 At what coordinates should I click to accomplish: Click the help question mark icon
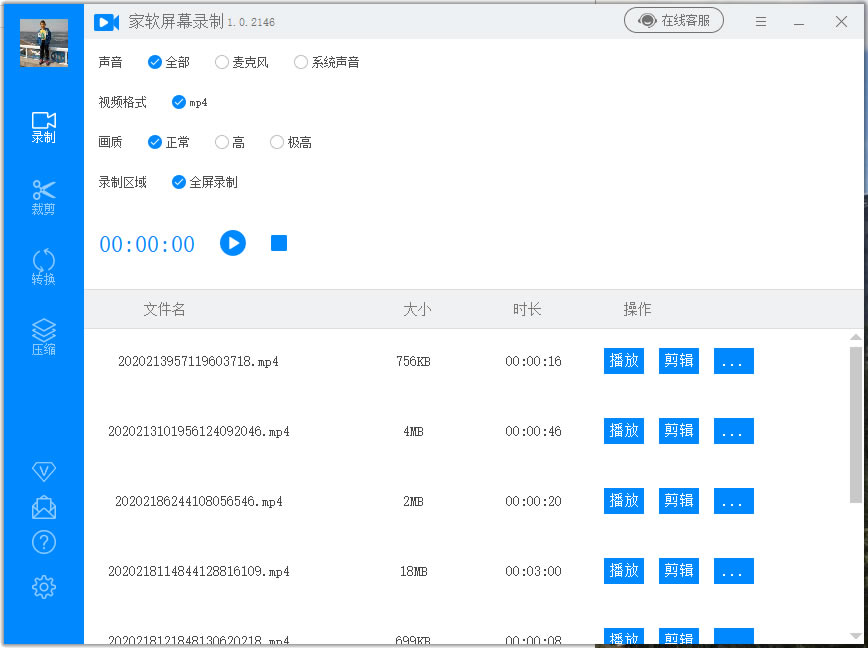pyautogui.click(x=43, y=542)
